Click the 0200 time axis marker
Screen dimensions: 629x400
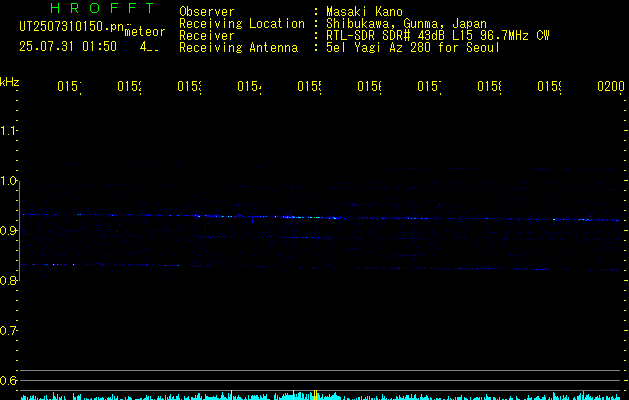(611, 87)
